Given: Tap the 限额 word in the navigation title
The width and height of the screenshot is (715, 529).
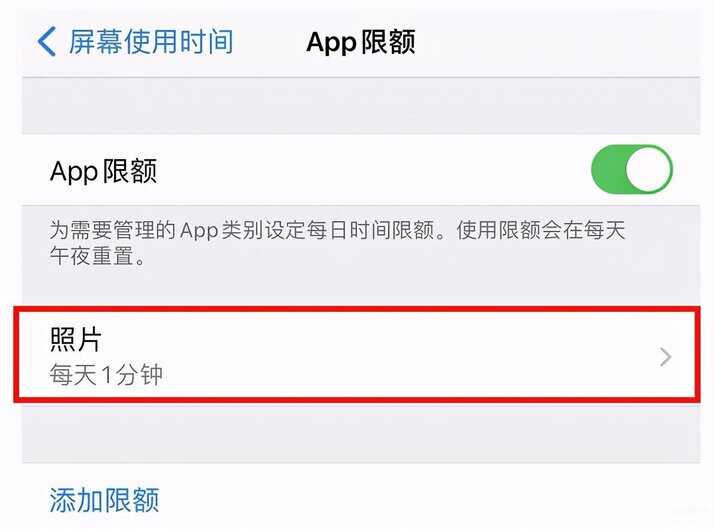Looking at the screenshot, I should point(388,42).
